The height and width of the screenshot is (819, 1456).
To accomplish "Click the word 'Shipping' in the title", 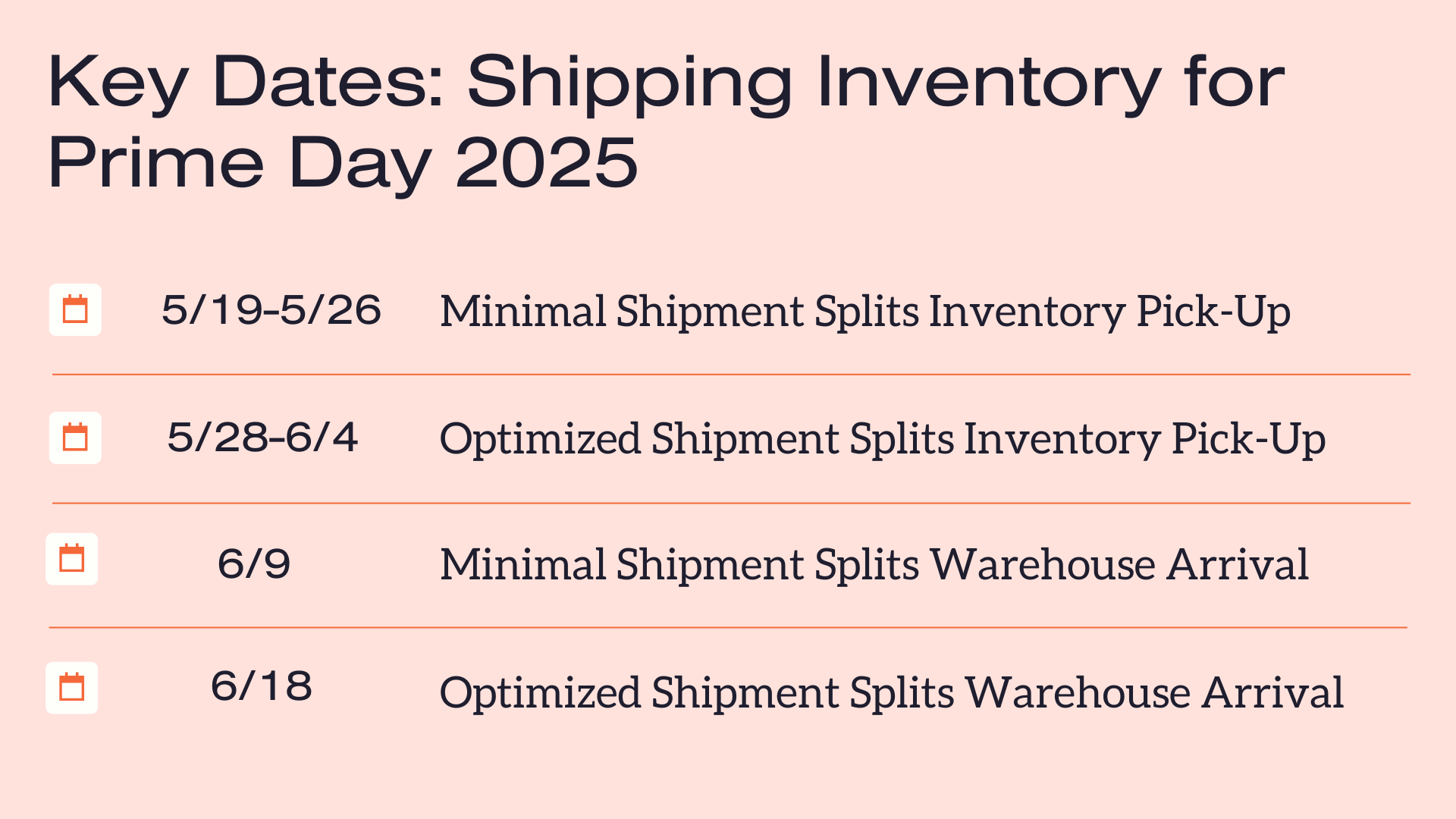I will 629,85.
